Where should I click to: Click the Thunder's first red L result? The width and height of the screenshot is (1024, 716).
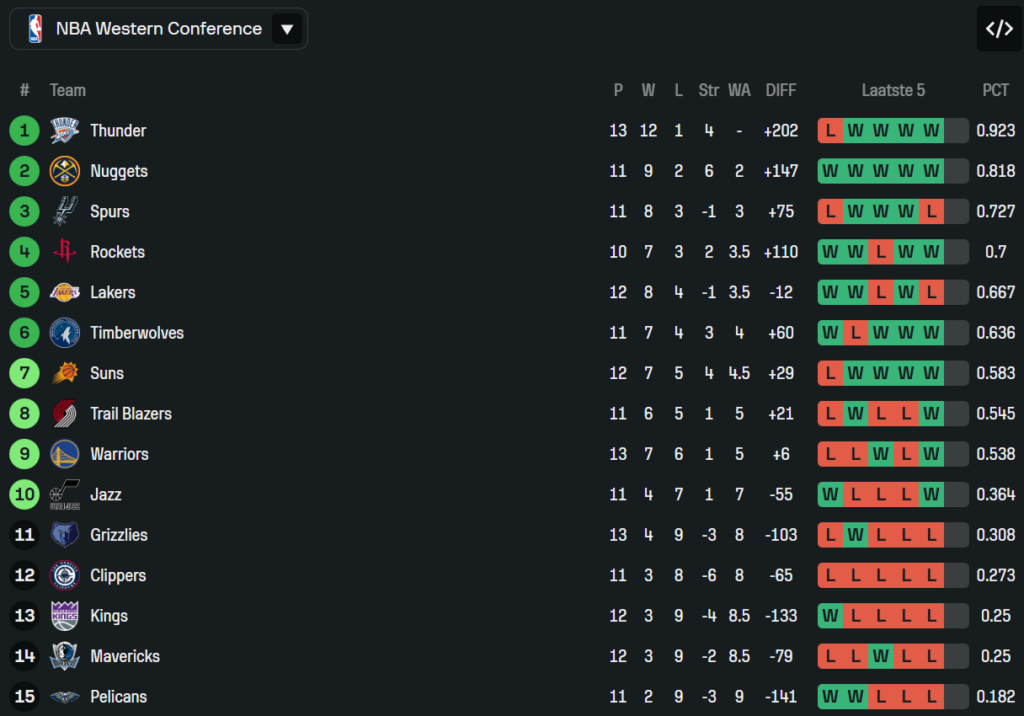click(x=830, y=131)
